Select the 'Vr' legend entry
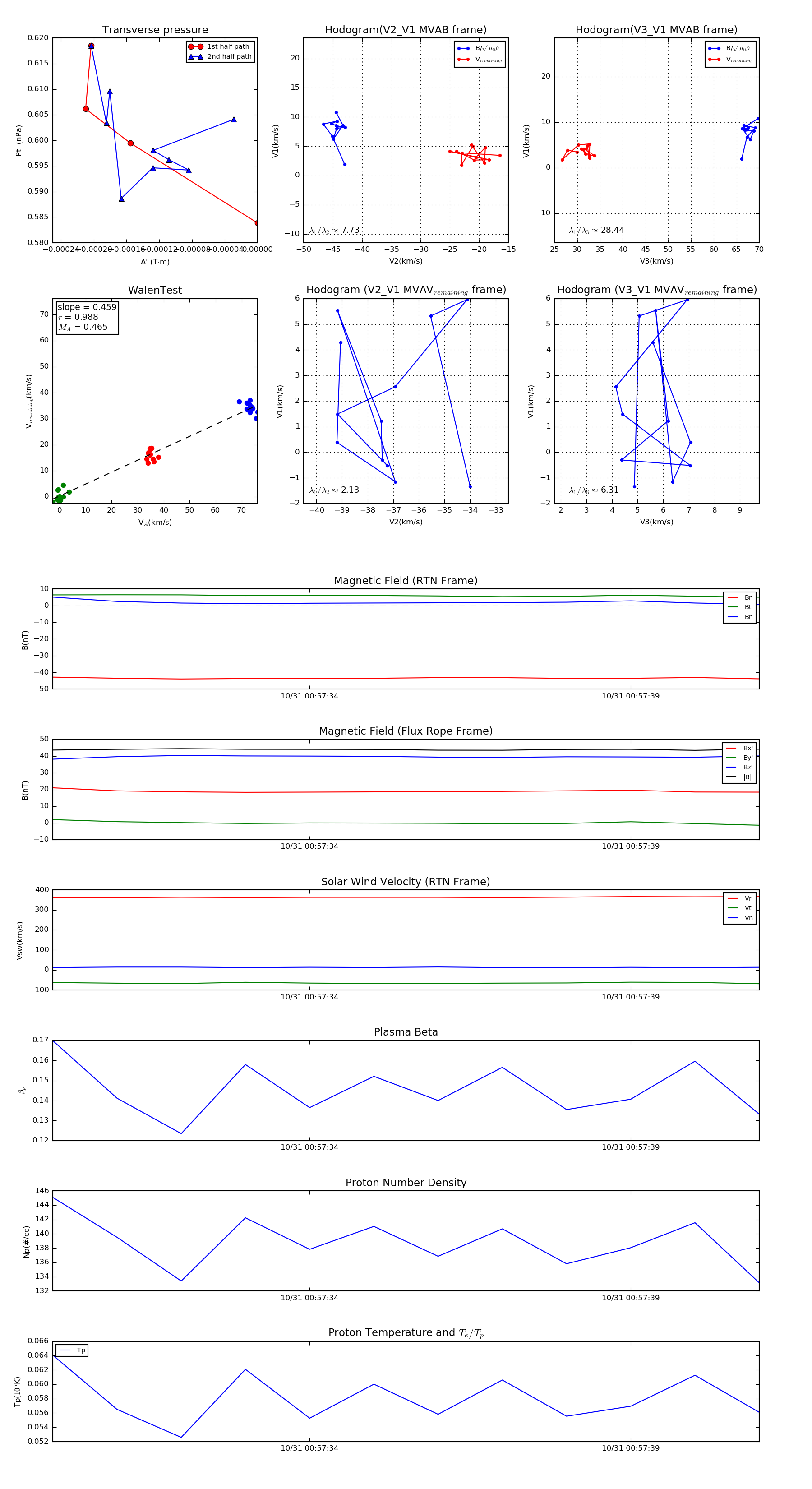Viewport: 812px width, 1489px height. 740,898
